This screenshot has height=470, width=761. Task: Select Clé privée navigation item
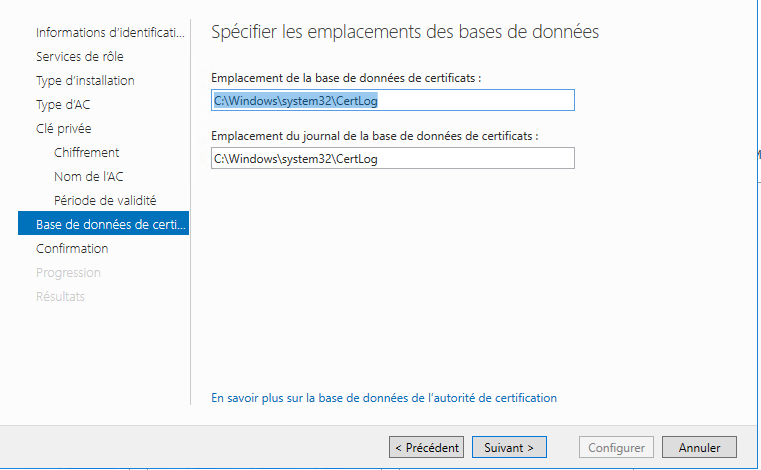(x=64, y=129)
